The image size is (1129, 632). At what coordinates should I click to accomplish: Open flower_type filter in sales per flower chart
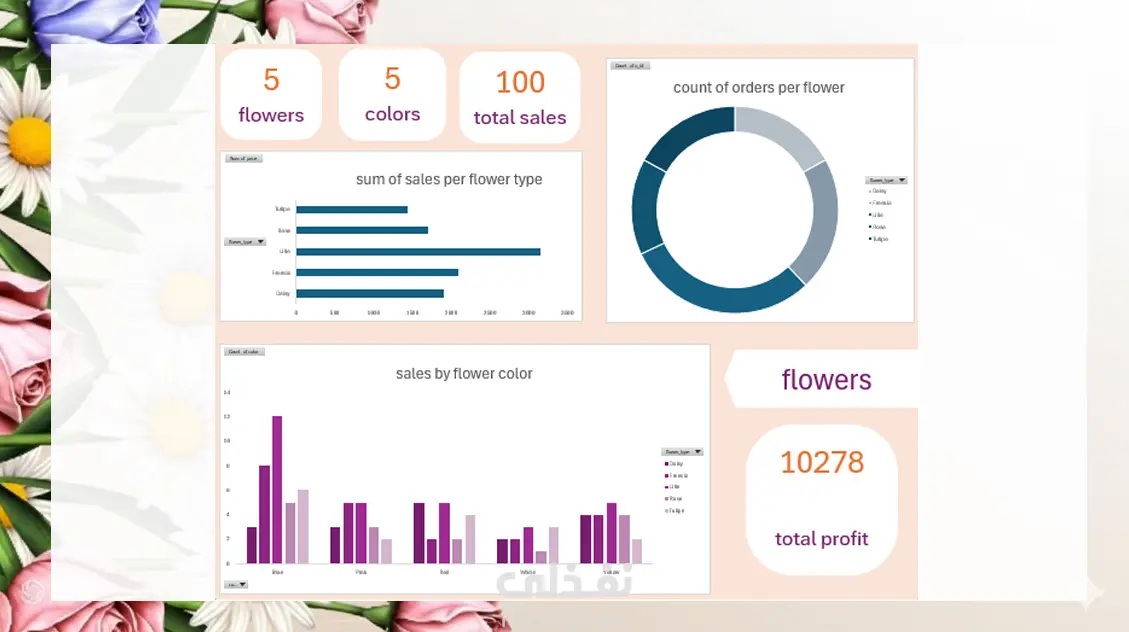[x=245, y=242]
